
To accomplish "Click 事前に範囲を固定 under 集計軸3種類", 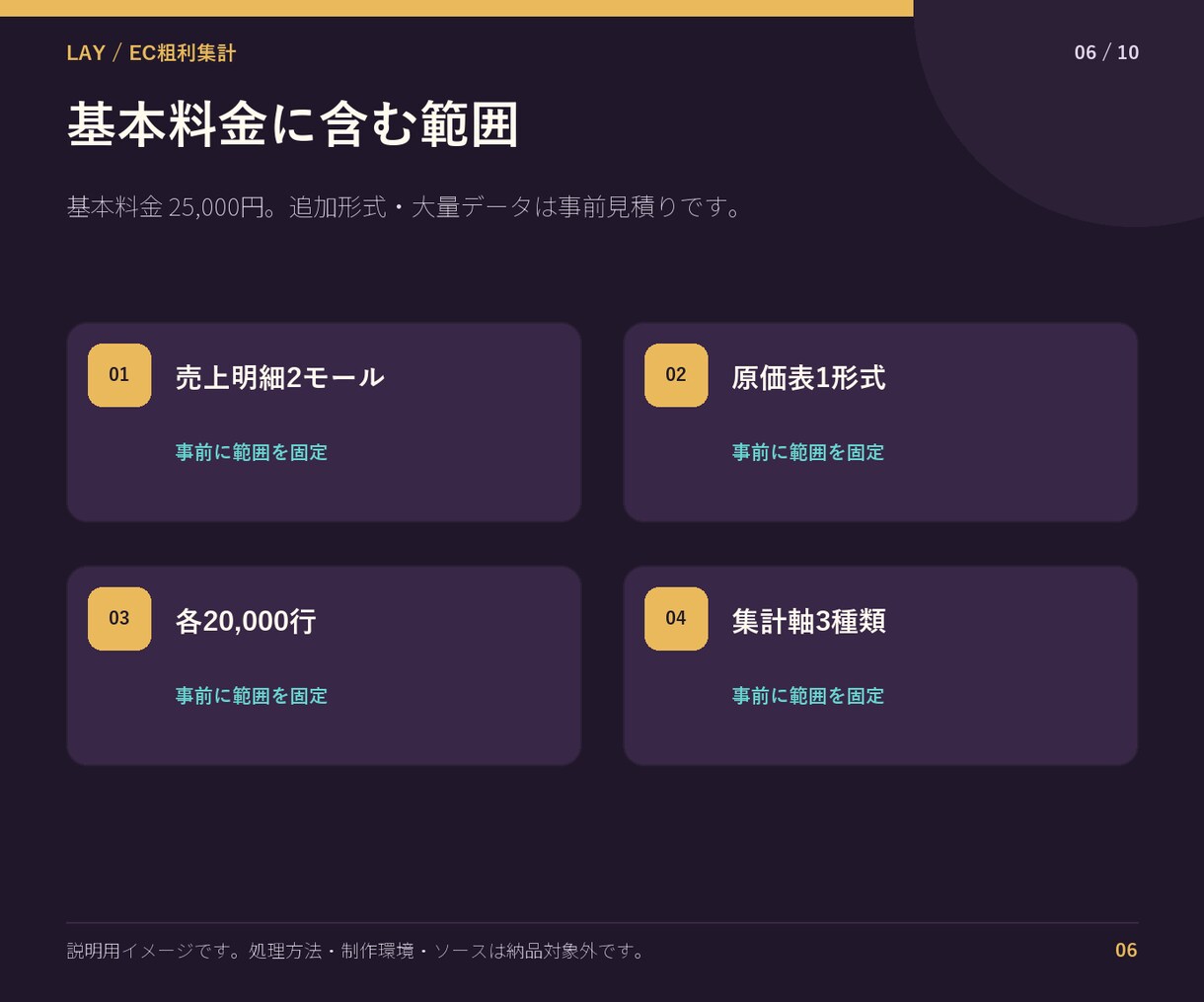I will pos(808,696).
